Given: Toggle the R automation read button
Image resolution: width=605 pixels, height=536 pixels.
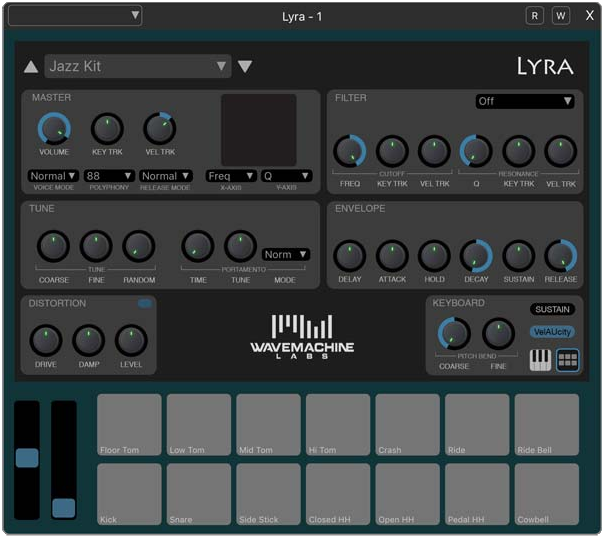Looking at the screenshot, I should (x=534, y=16).
